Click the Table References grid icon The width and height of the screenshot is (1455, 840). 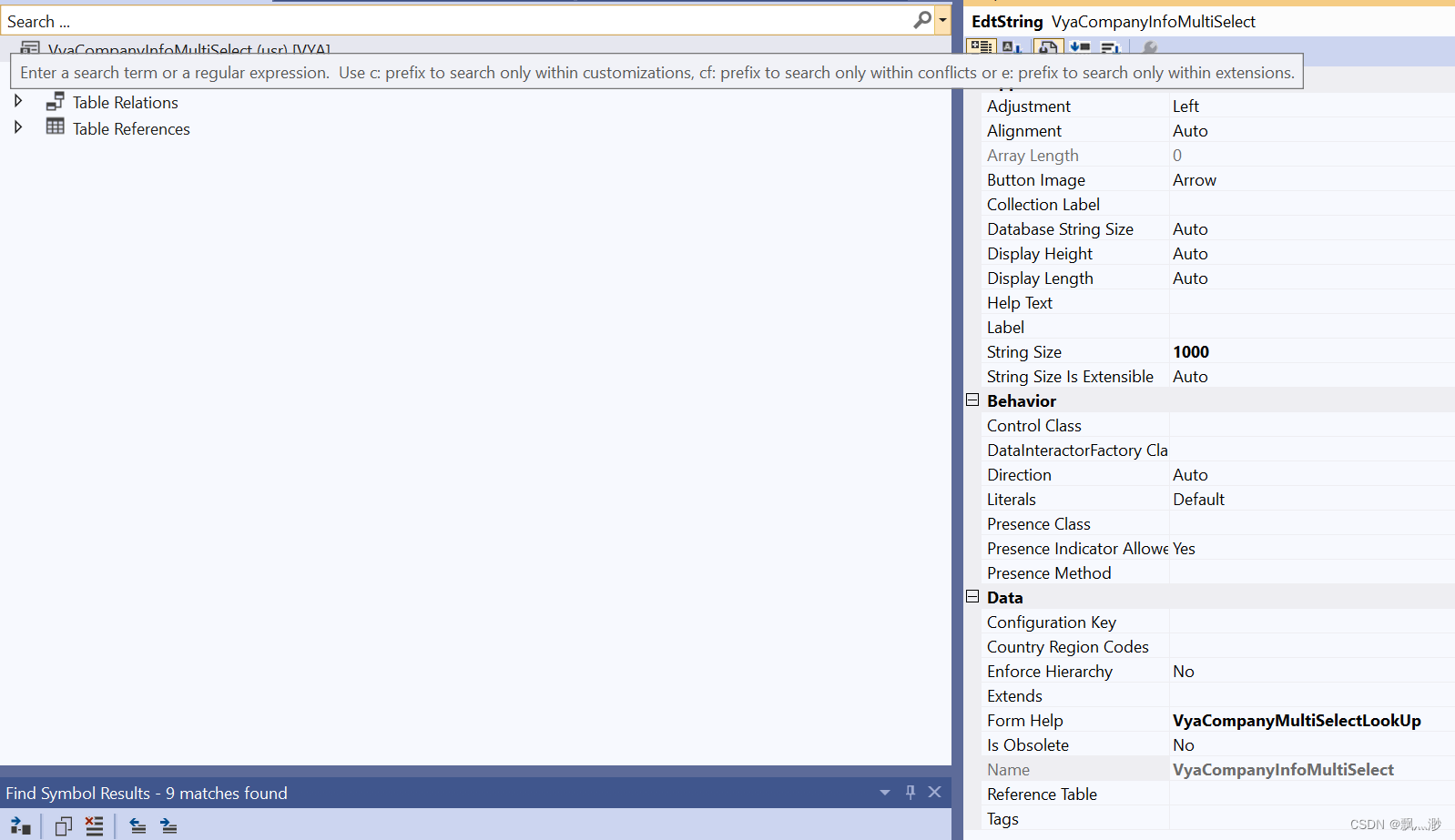click(x=56, y=127)
